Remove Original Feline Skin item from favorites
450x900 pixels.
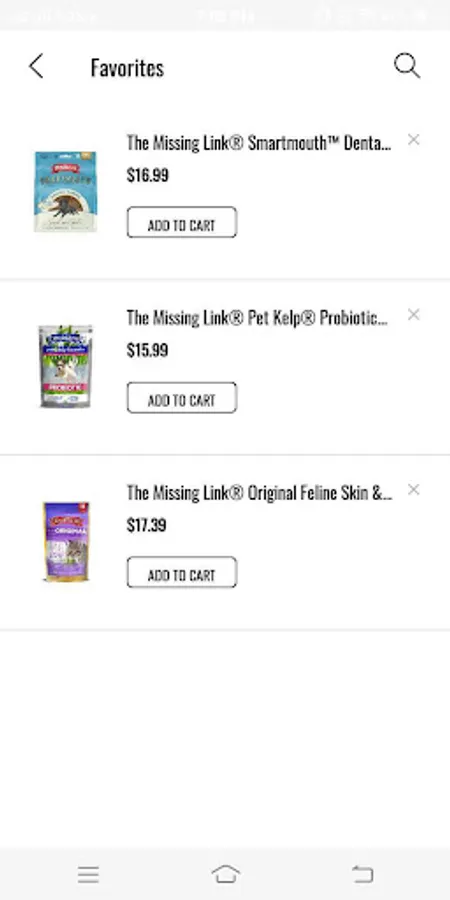413,490
